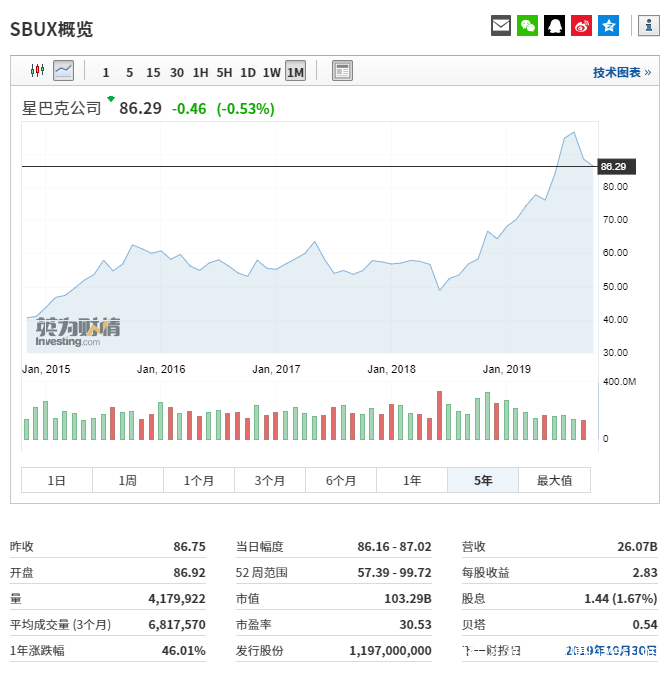
Task: Click 52 周范围 value 57.39 - 99.72
Action: (394, 573)
